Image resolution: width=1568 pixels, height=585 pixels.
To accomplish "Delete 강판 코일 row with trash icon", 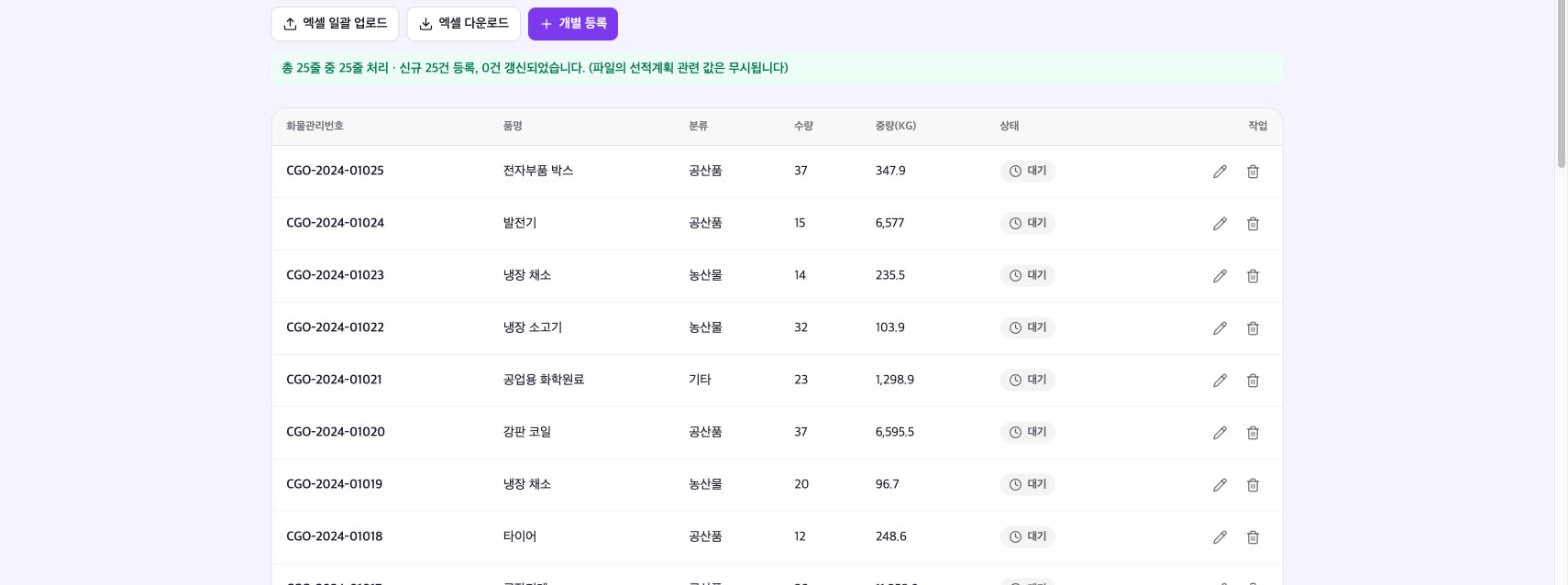I will (1252, 432).
